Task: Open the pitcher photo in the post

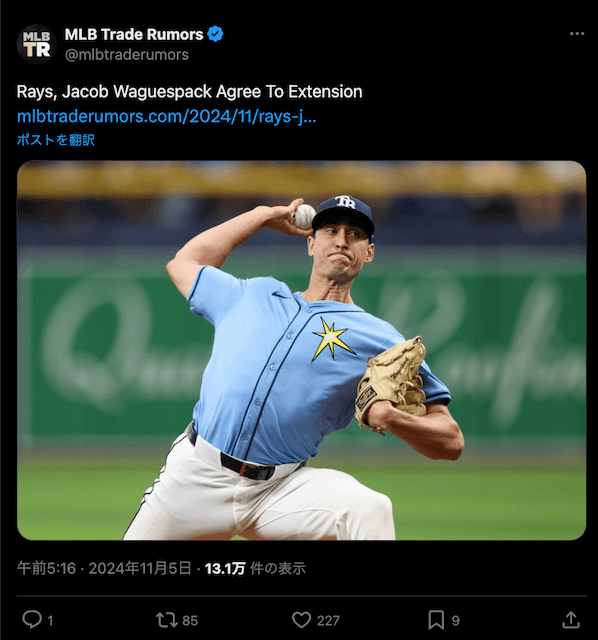Action: [301, 350]
